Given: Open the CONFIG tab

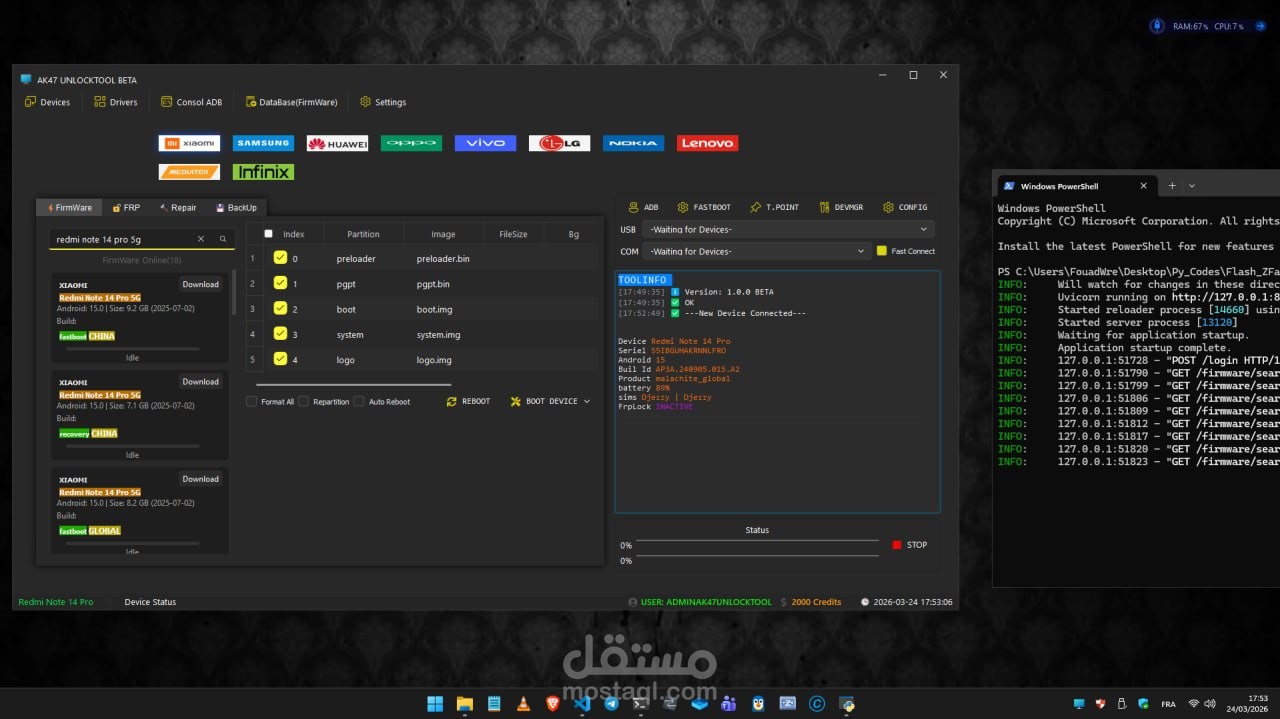Looking at the screenshot, I should tap(905, 207).
